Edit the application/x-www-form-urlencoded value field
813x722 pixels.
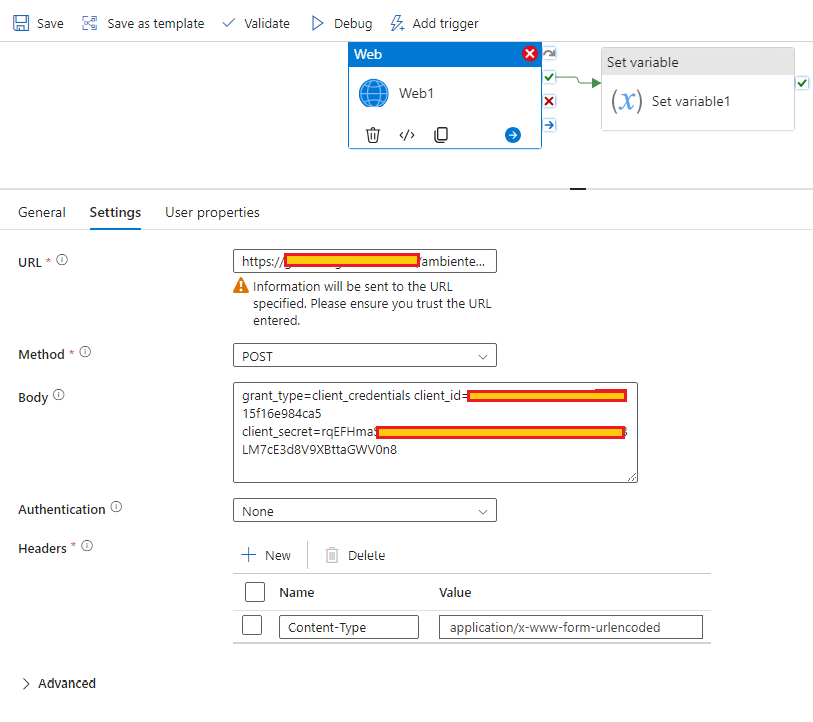point(570,627)
